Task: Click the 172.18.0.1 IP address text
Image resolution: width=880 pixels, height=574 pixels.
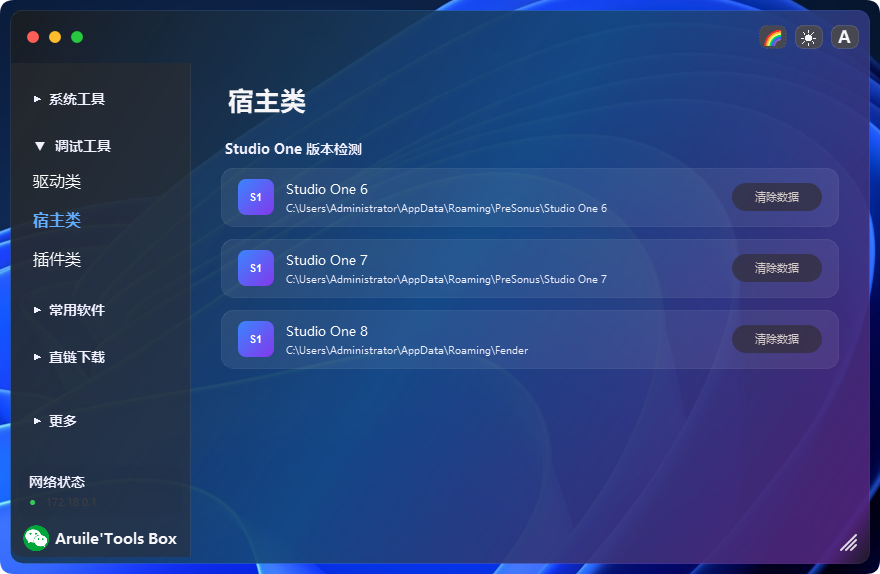Action: click(x=71, y=502)
